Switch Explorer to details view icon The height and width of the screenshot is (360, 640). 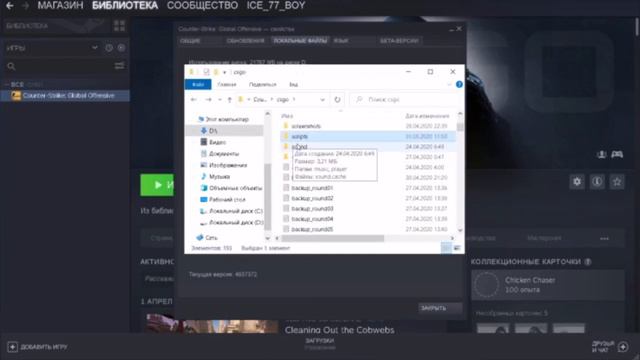point(446,248)
